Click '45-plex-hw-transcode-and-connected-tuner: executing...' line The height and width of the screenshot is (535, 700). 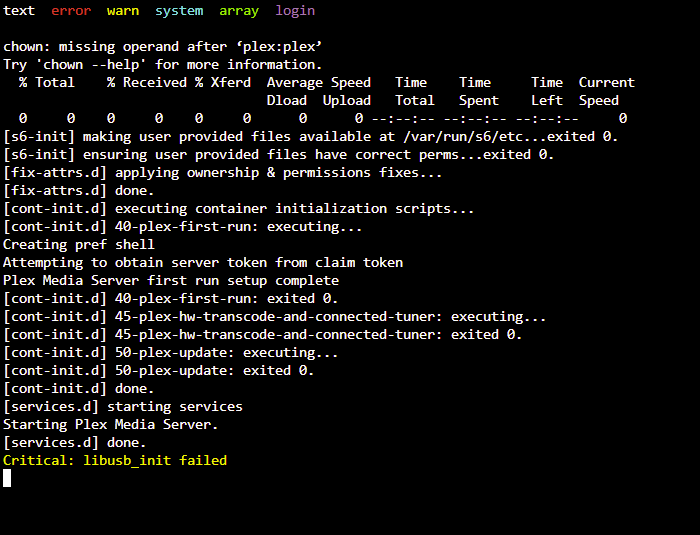tap(275, 317)
